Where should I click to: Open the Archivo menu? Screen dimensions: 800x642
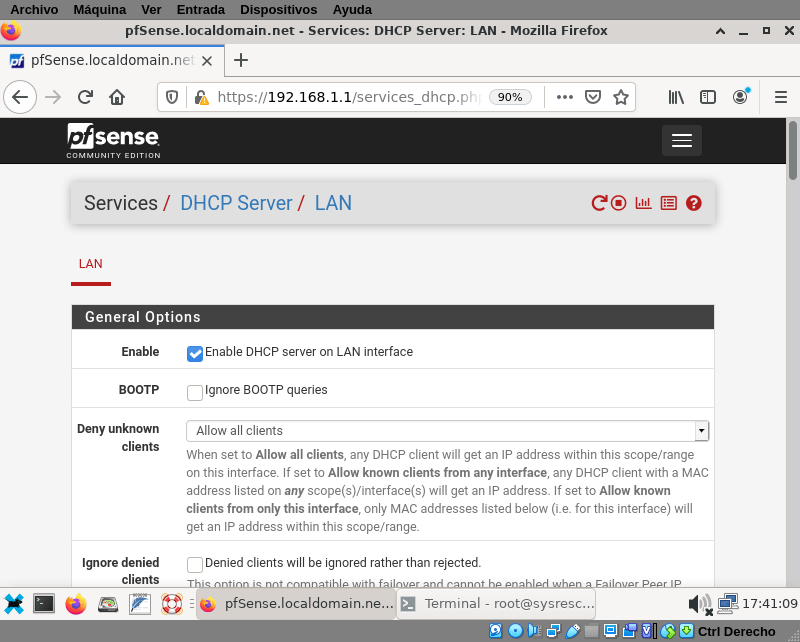(x=34, y=10)
